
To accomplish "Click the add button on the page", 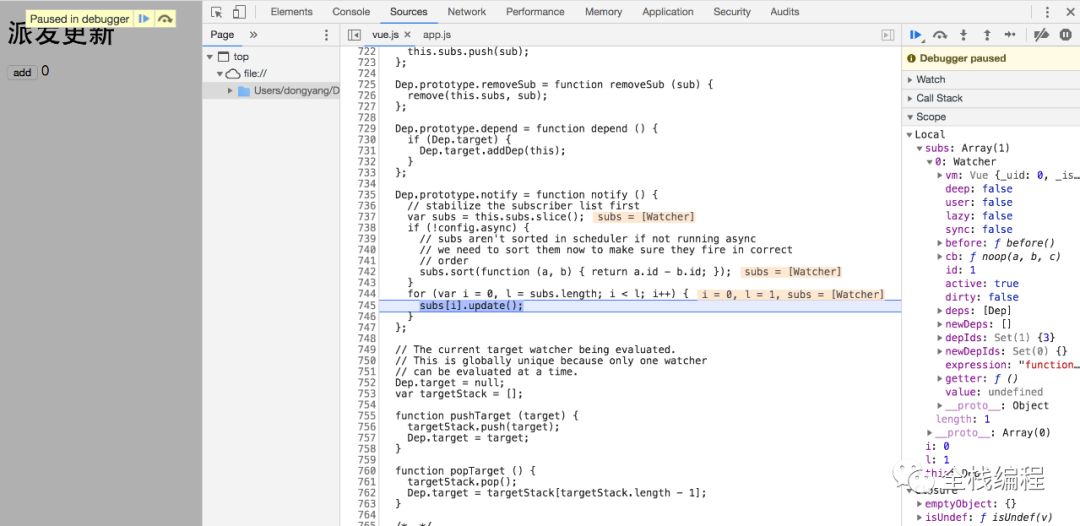I will (x=22, y=72).
